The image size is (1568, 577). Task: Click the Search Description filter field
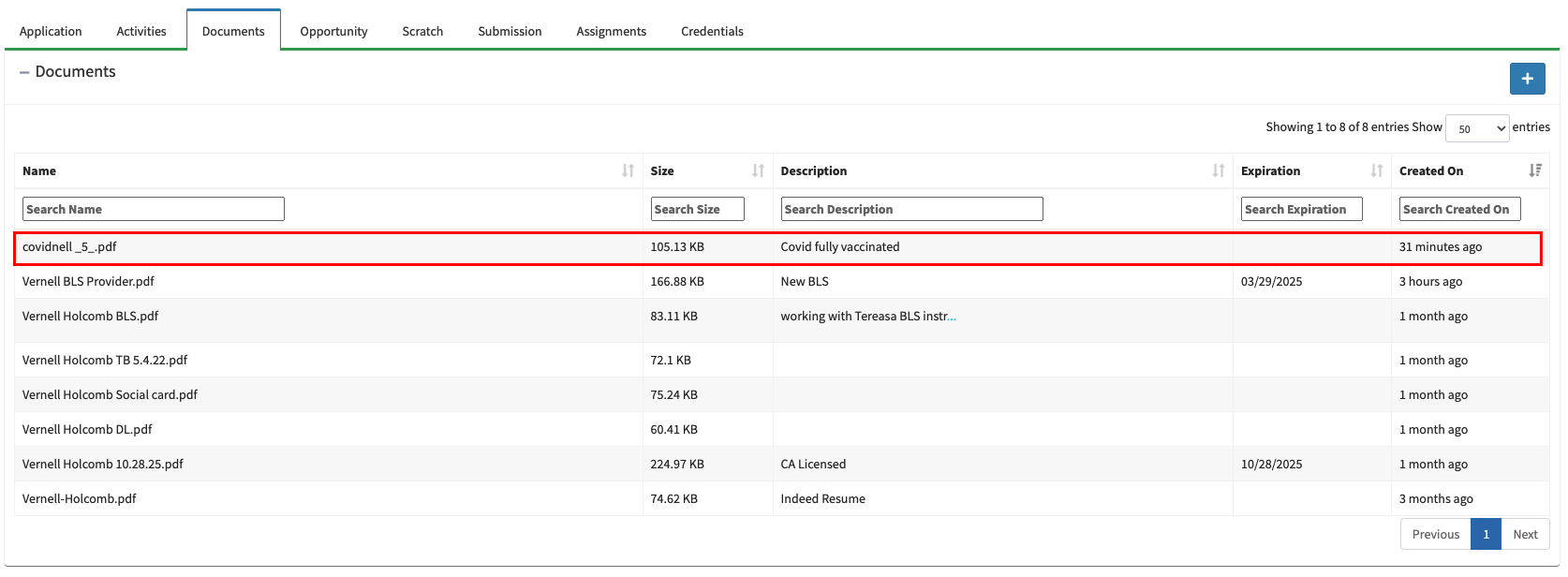point(911,209)
